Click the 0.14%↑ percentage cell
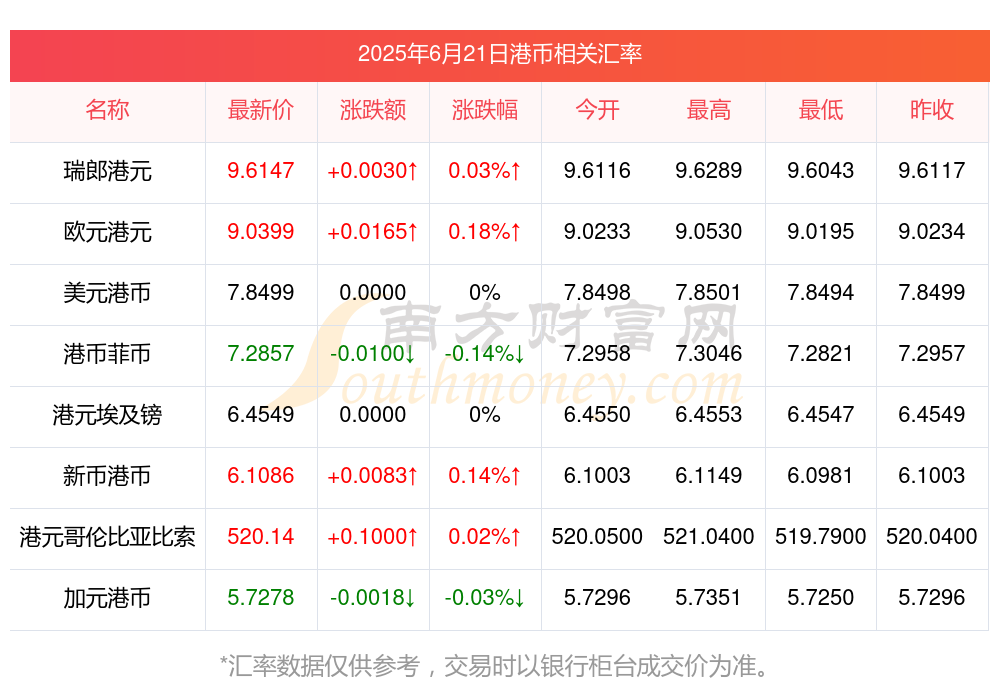 [x=485, y=475]
